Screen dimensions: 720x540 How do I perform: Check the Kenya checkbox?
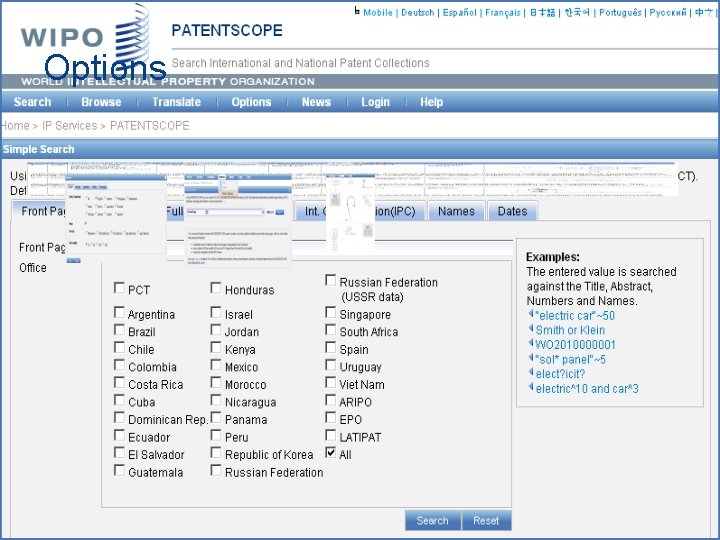tap(216, 348)
